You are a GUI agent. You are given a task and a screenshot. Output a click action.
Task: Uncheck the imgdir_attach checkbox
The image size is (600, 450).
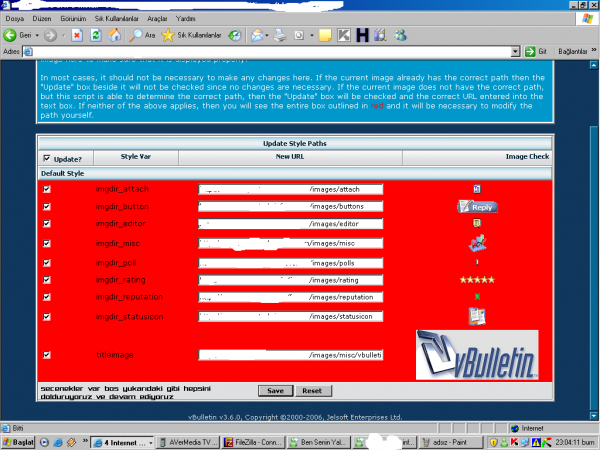(x=47, y=189)
